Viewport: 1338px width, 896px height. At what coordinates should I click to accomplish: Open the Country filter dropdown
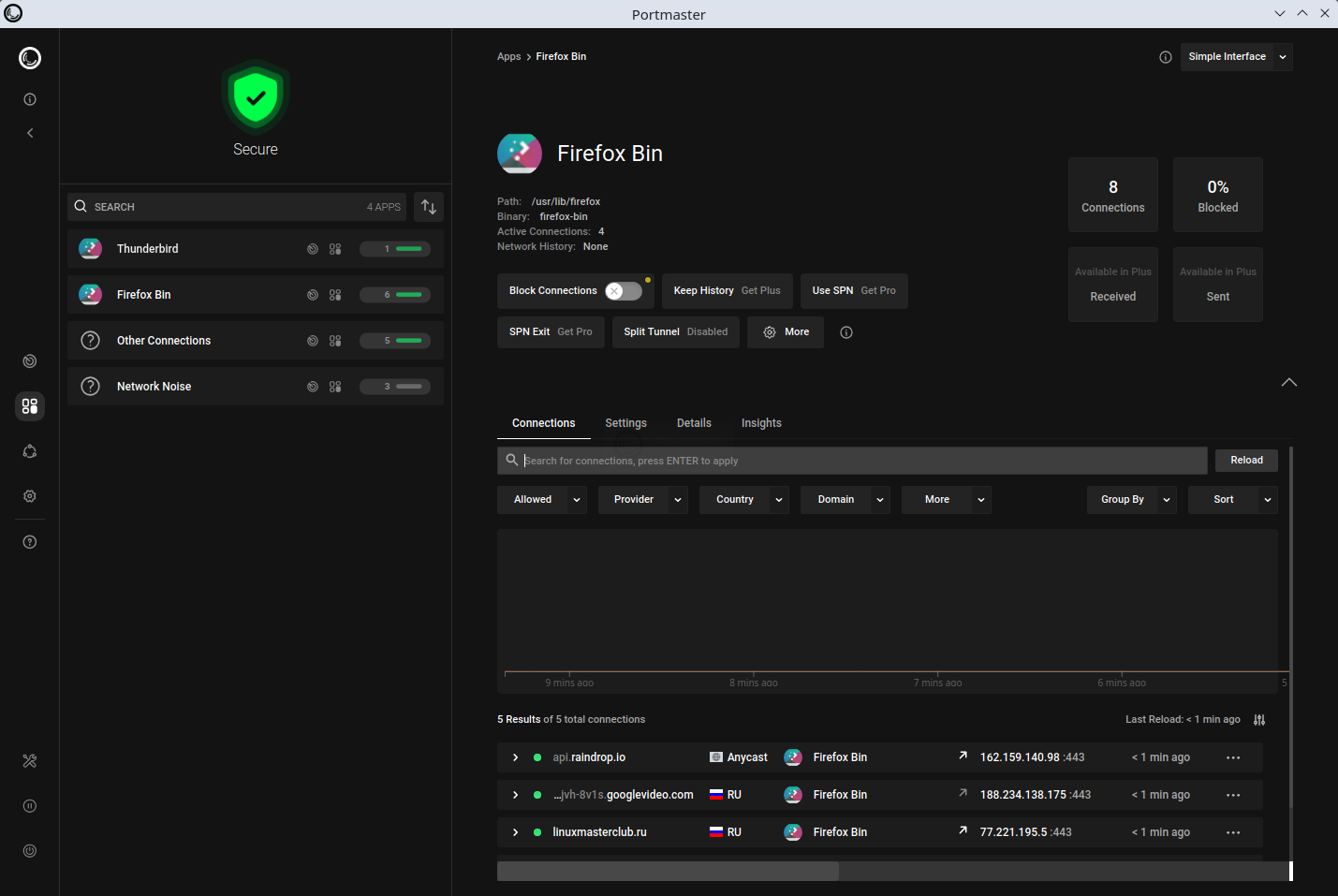point(744,500)
